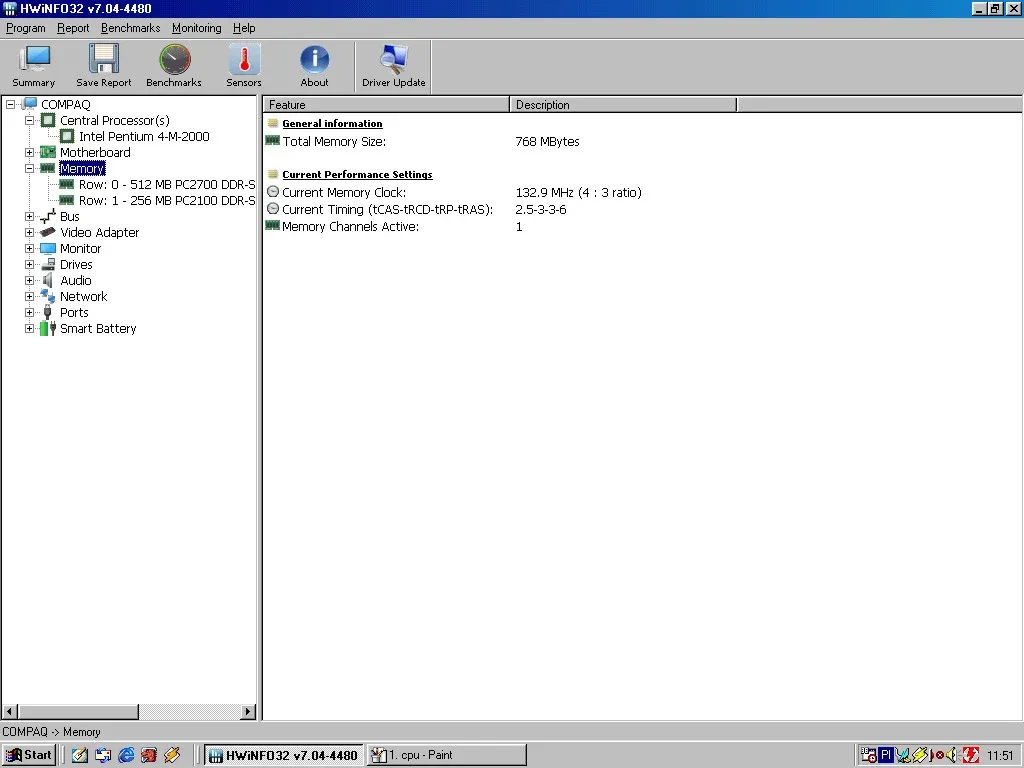Click HWiNFO32 v7.04-4480 taskbar button
Viewport: 1024px width, 768px height.
[x=284, y=755]
